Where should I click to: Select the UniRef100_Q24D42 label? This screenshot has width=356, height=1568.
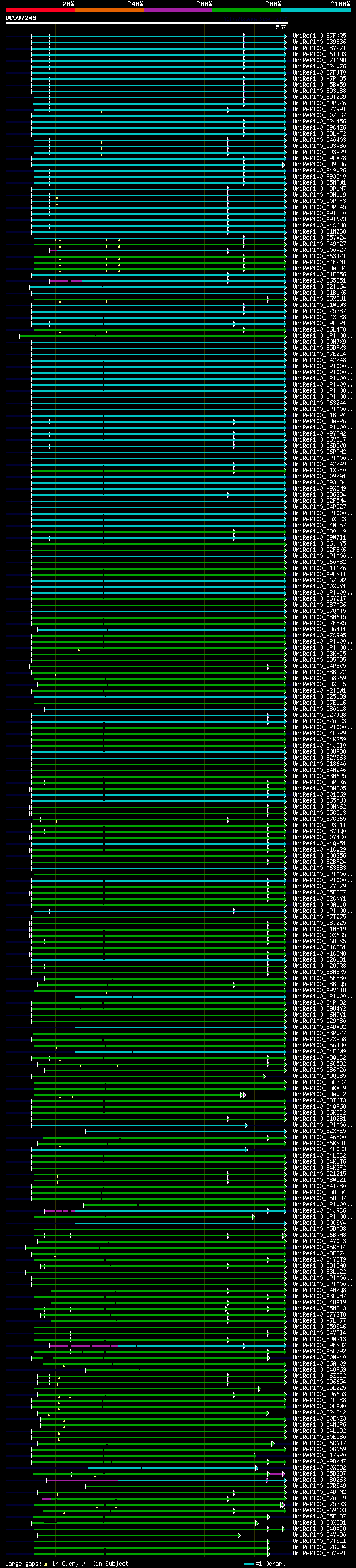point(319,1412)
